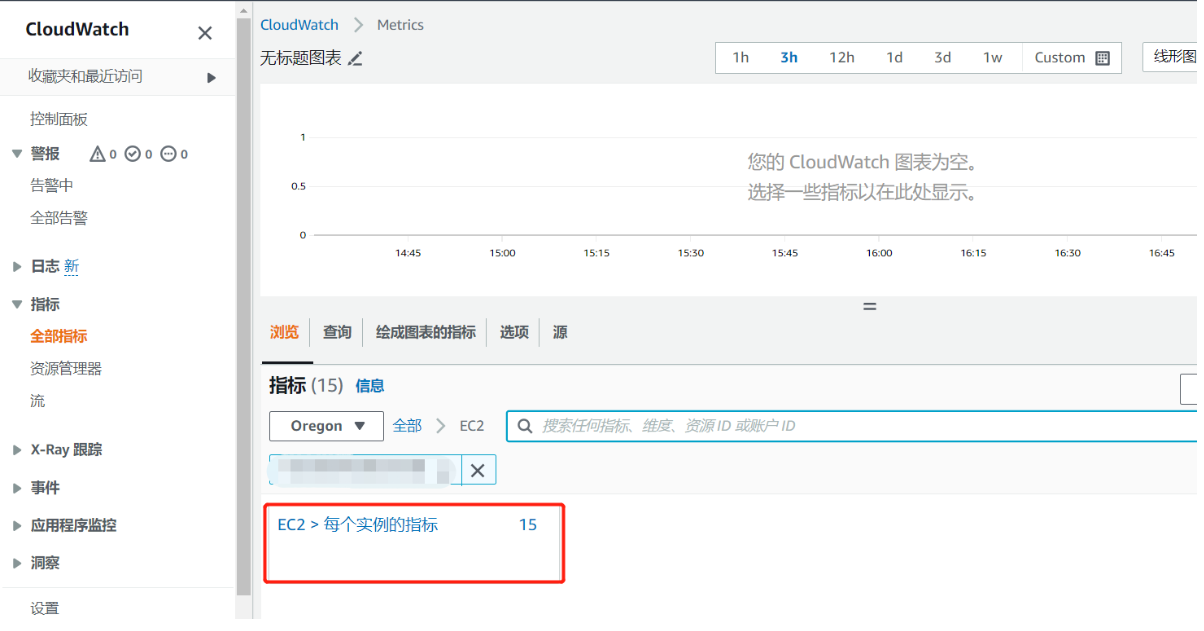Click the Metrics breadcrumb text
Viewport: 1204px width, 631px height.
click(400, 25)
